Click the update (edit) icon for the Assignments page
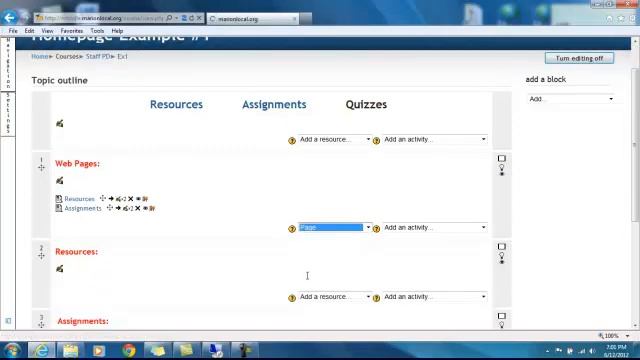Viewport: 640px width, 360px height. [126, 208]
